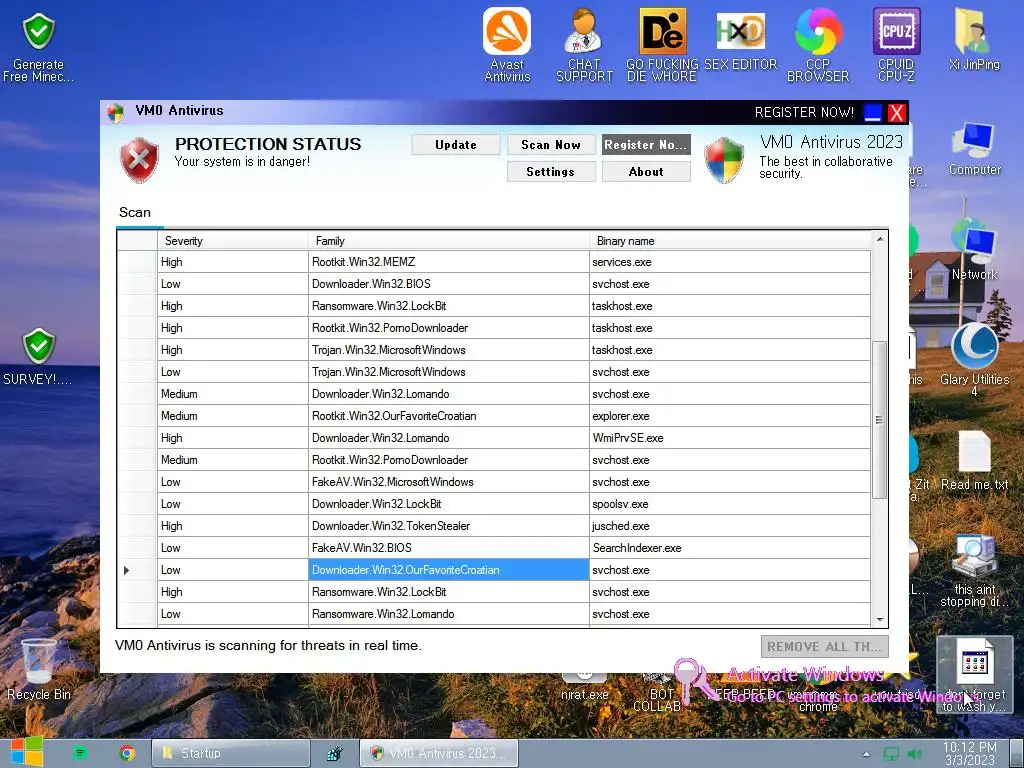This screenshot has width=1024, height=768.
Task: Open the green chat icon in taskbar
Action: (80, 753)
